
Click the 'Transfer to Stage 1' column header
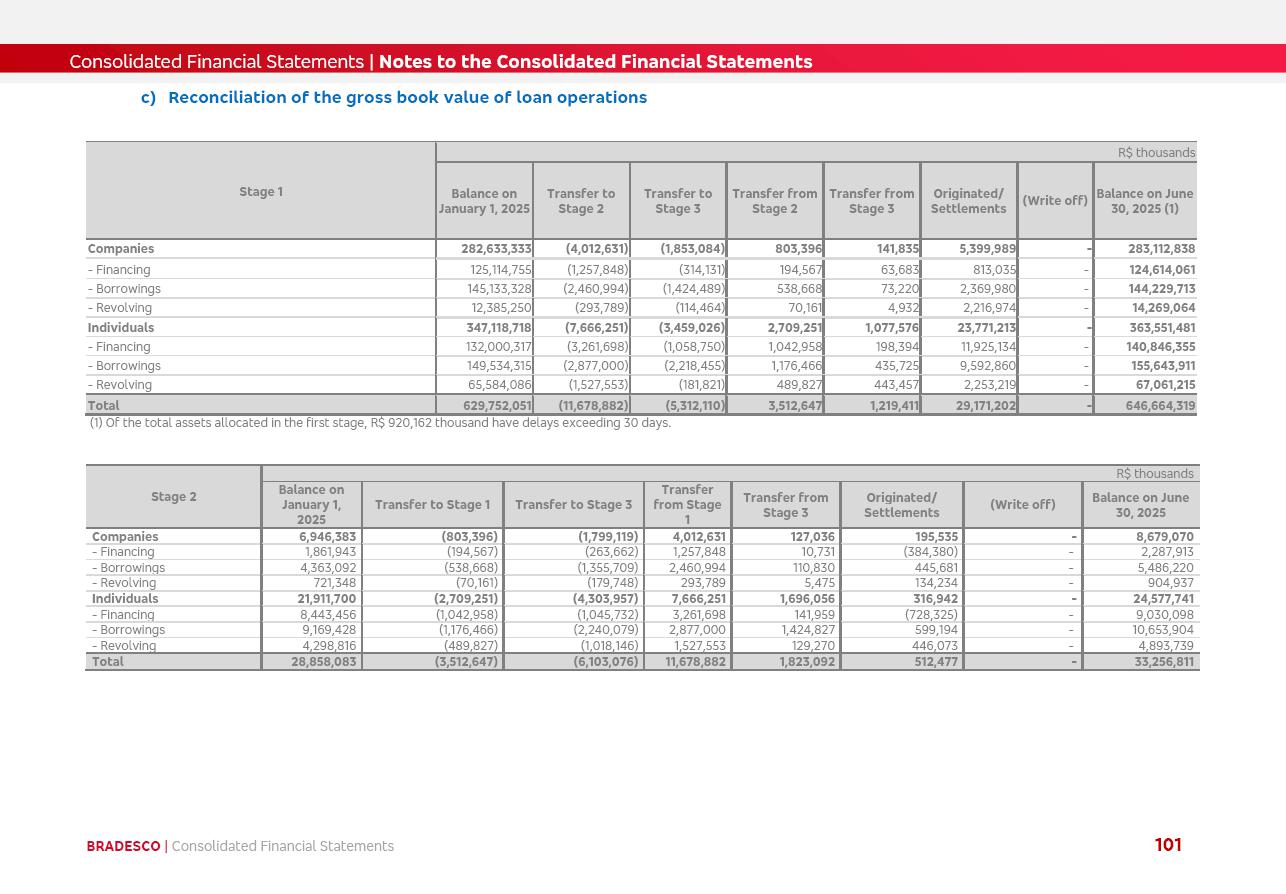432,505
